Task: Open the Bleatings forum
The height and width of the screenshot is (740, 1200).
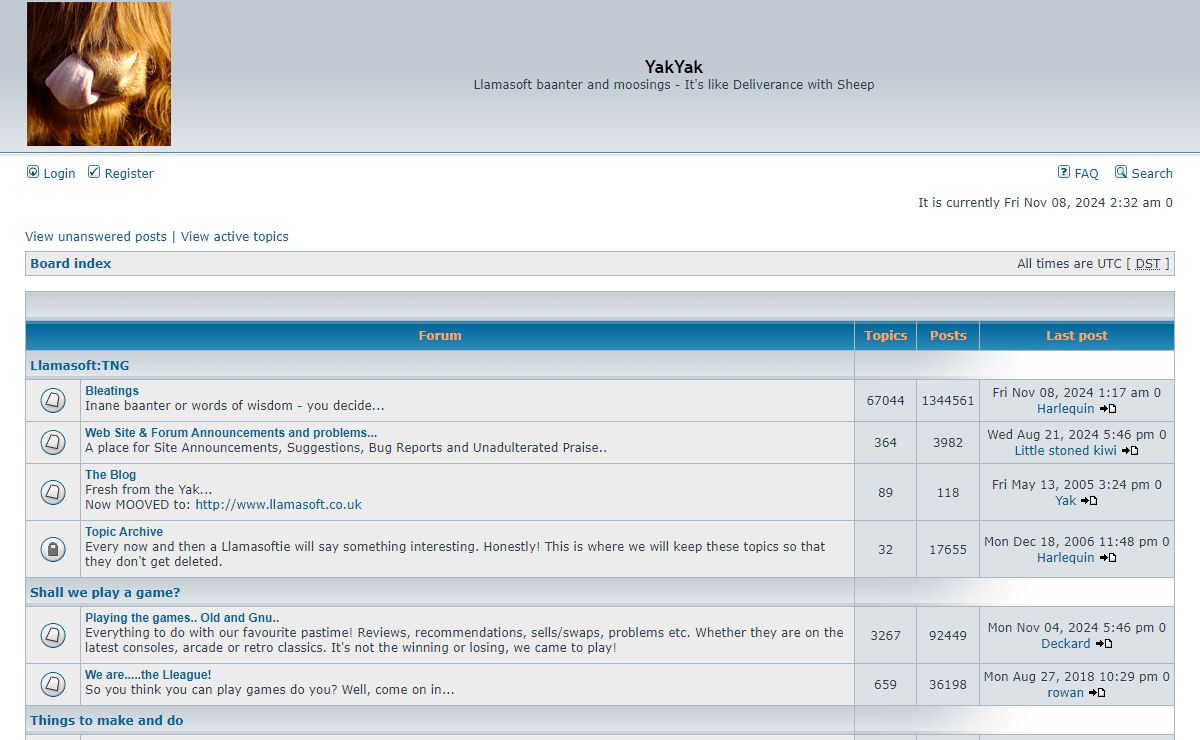Action: 112,391
